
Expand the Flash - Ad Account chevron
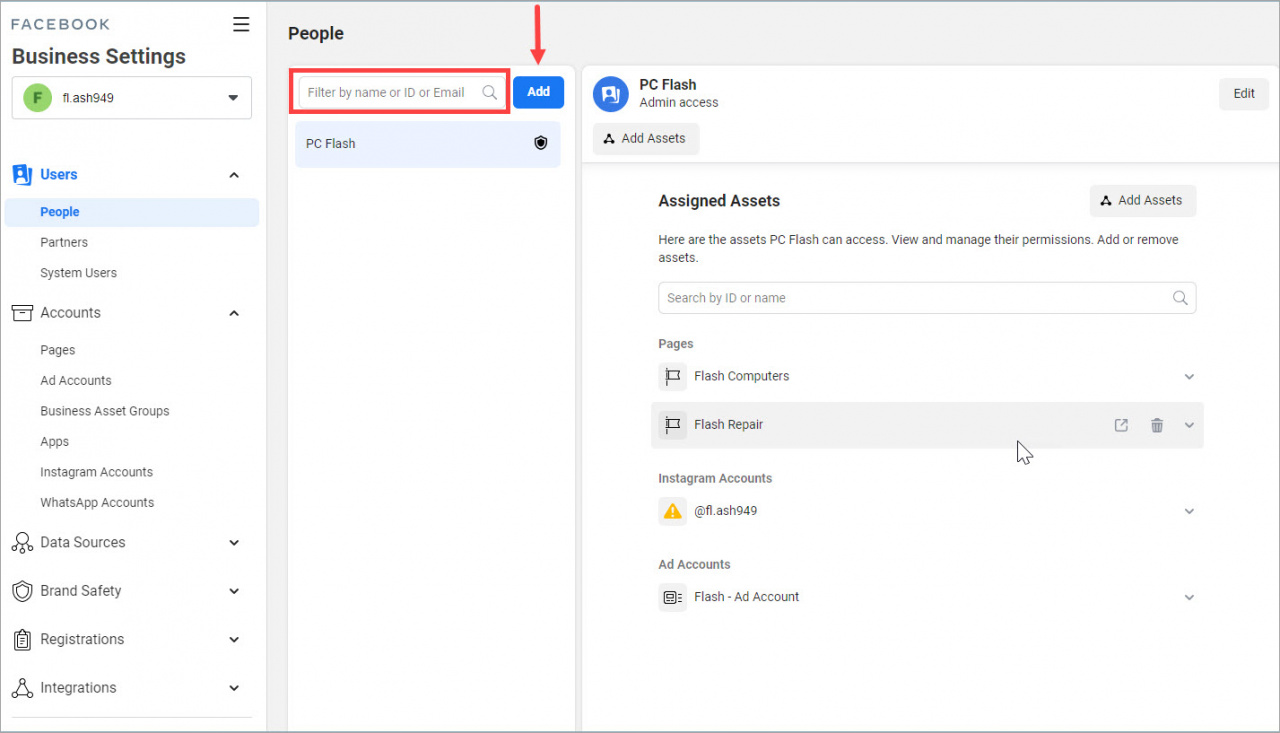click(1189, 597)
